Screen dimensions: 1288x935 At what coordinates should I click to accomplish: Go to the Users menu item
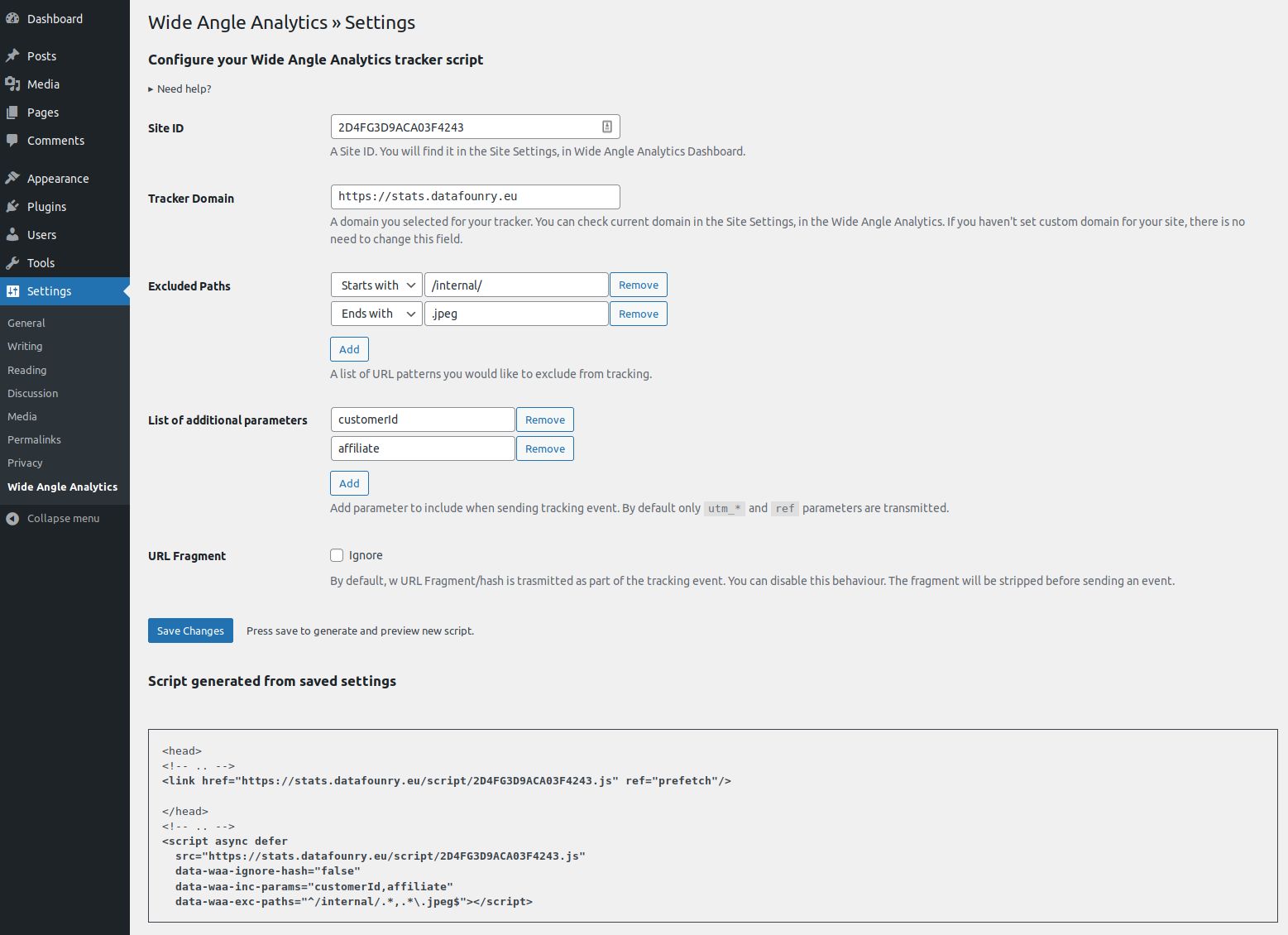coord(41,235)
